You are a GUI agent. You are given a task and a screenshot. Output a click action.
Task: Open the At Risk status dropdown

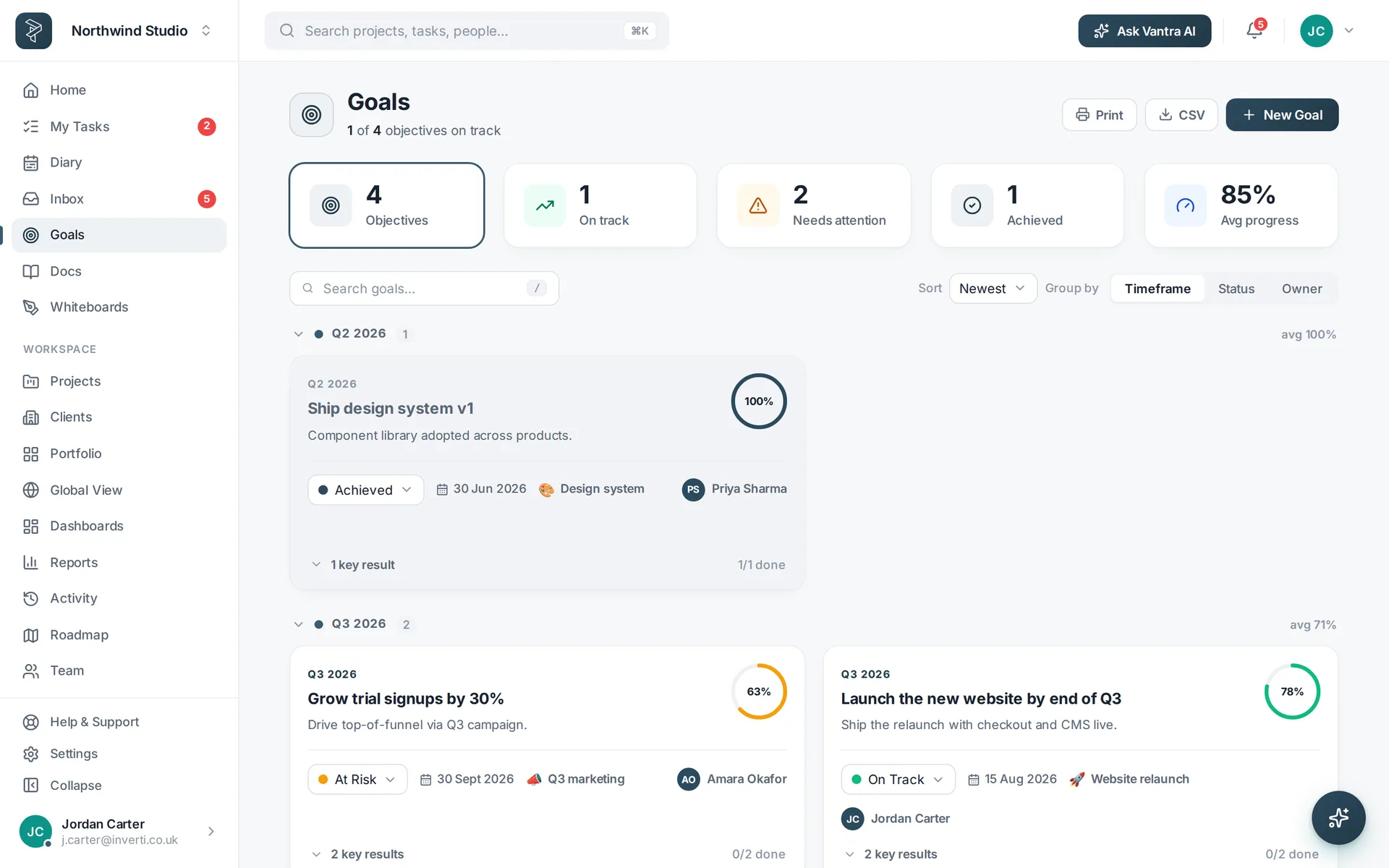click(x=357, y=779)
